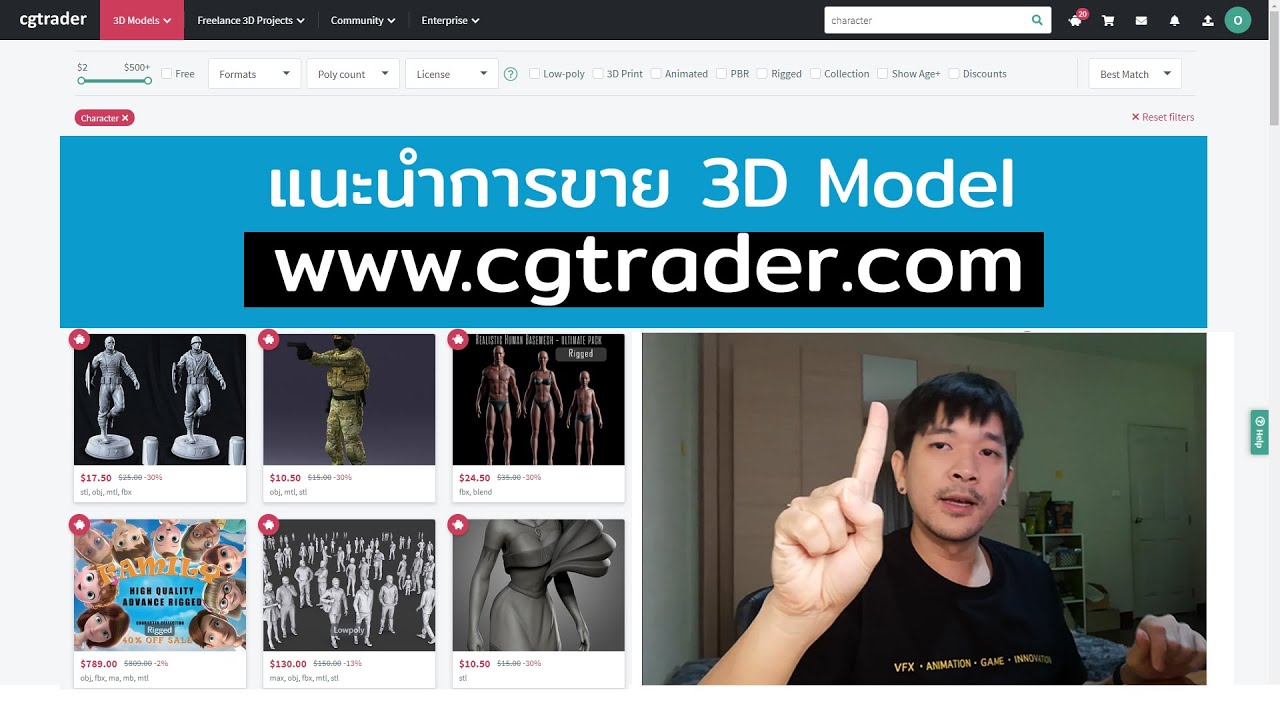The image size is (1280, 720).
Task: Enable the Rigged filter checkbox
Action: tap(762, 74)
